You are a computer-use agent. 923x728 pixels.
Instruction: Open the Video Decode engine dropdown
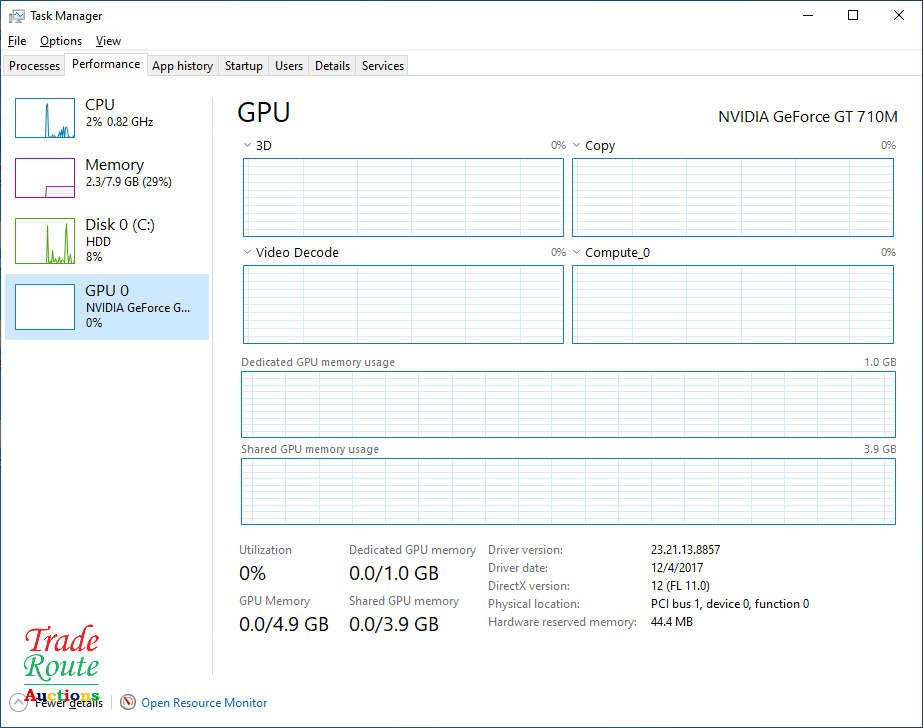248,253
